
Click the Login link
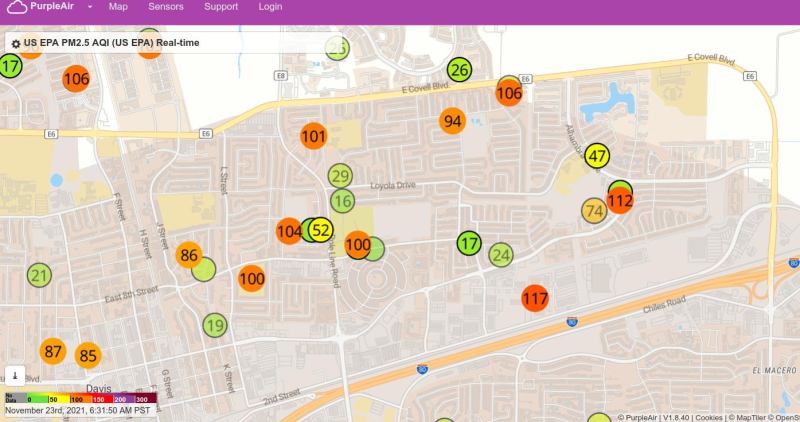[x=270, y=7]
